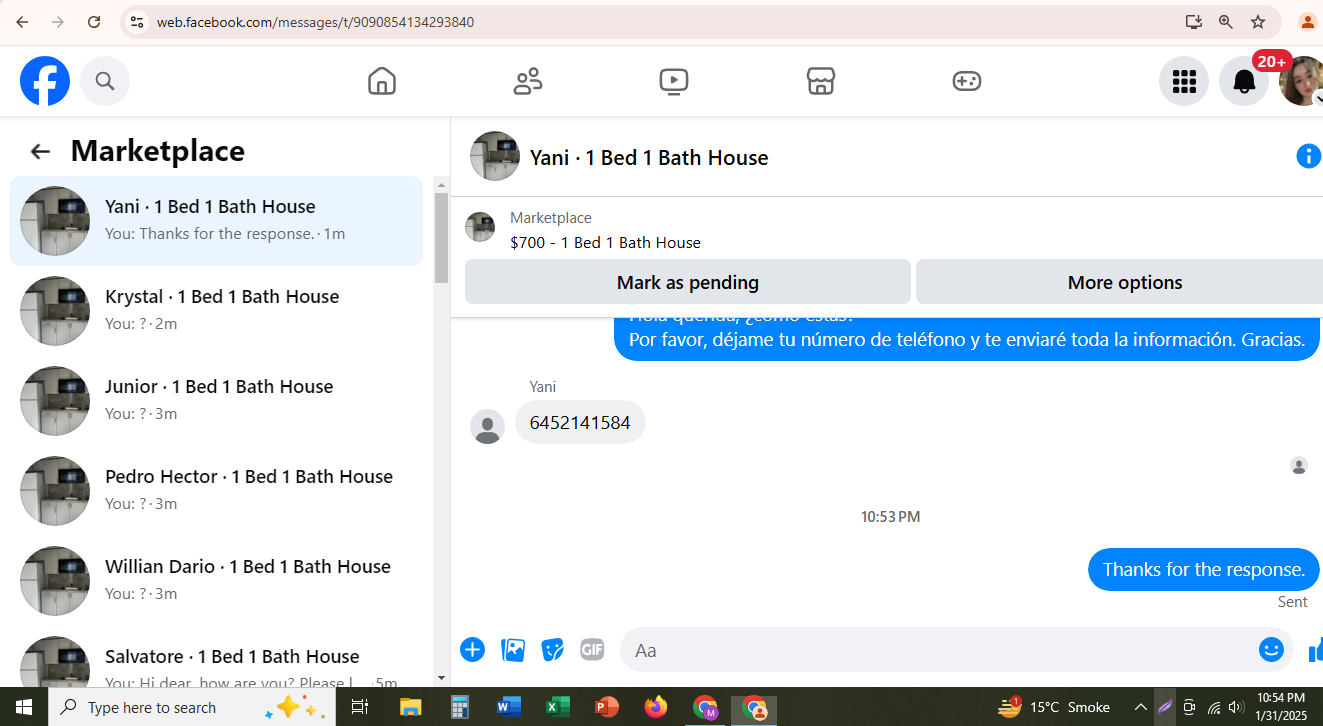Send a thumbs-up like

1314,650
